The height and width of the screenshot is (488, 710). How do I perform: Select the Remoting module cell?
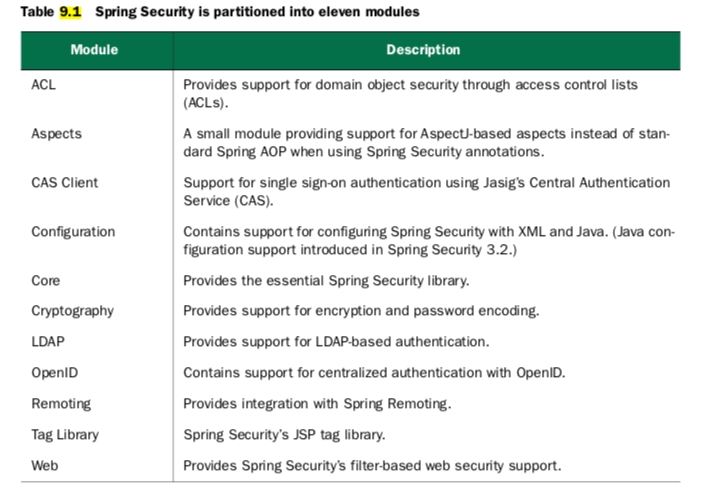(61, 404)
